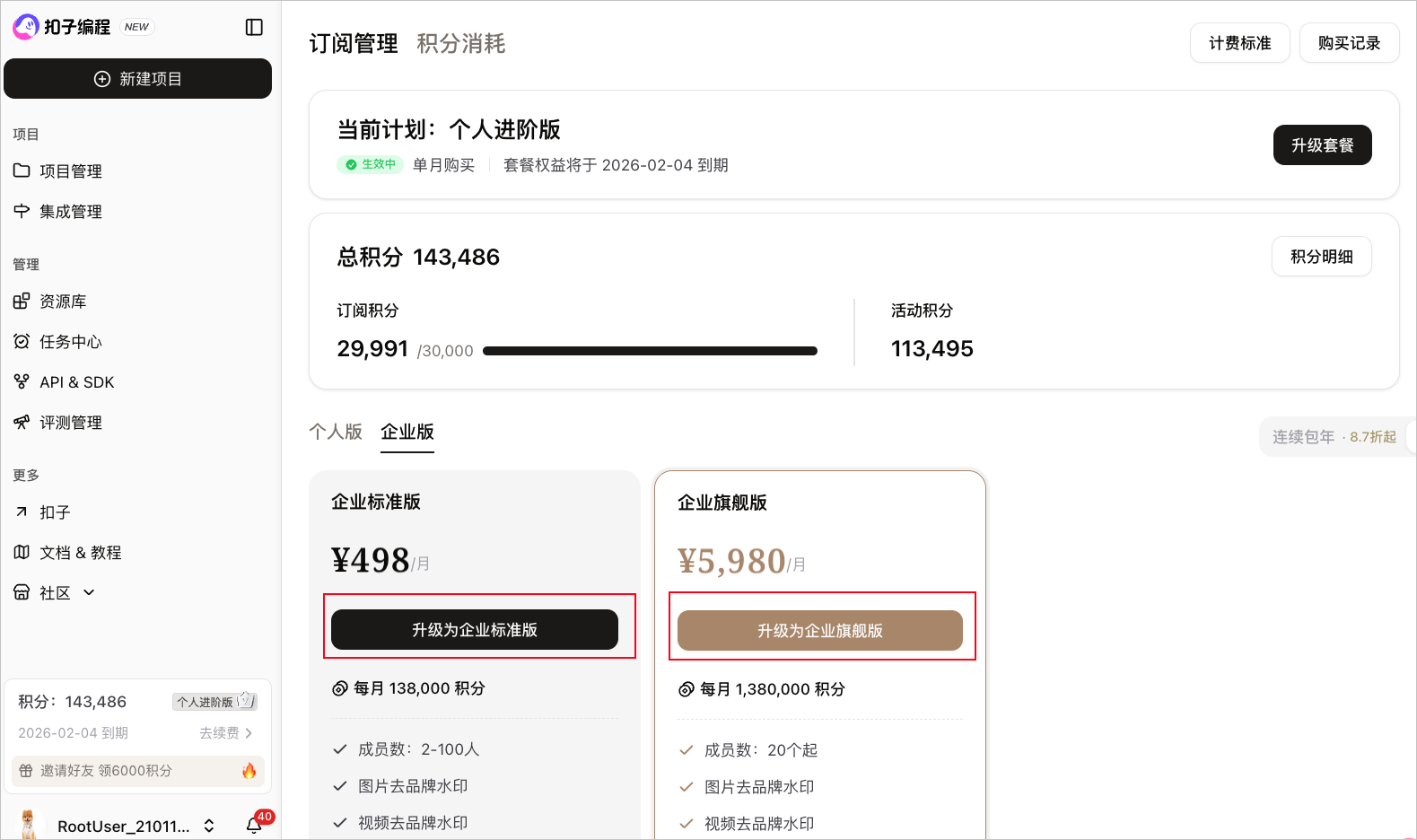Open 集成管理 in the sidebar
The height and width of the screenshot is (840, 1417).
click(x=70, y=212)
